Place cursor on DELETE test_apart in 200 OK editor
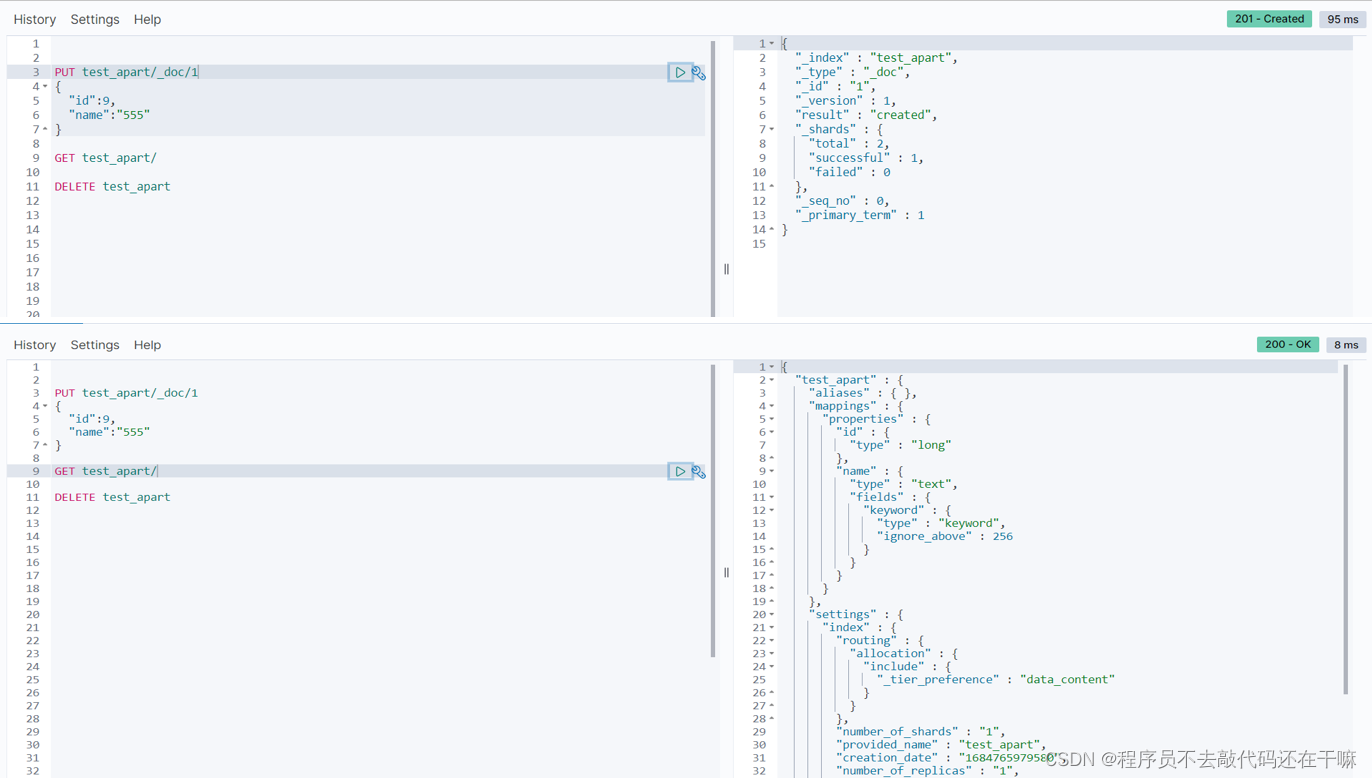 pyautogui.click(x=112, y=497)
